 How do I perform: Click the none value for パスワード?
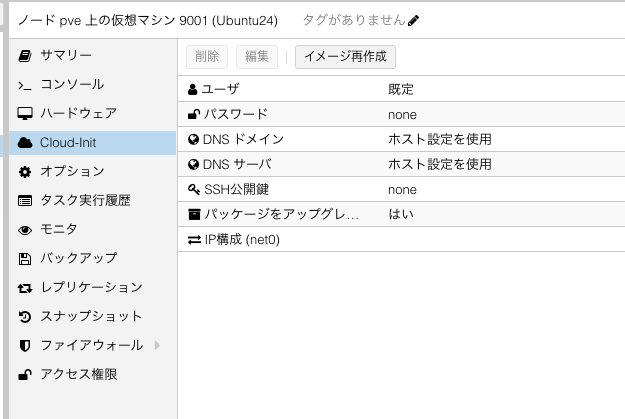(x=402, y=115)
